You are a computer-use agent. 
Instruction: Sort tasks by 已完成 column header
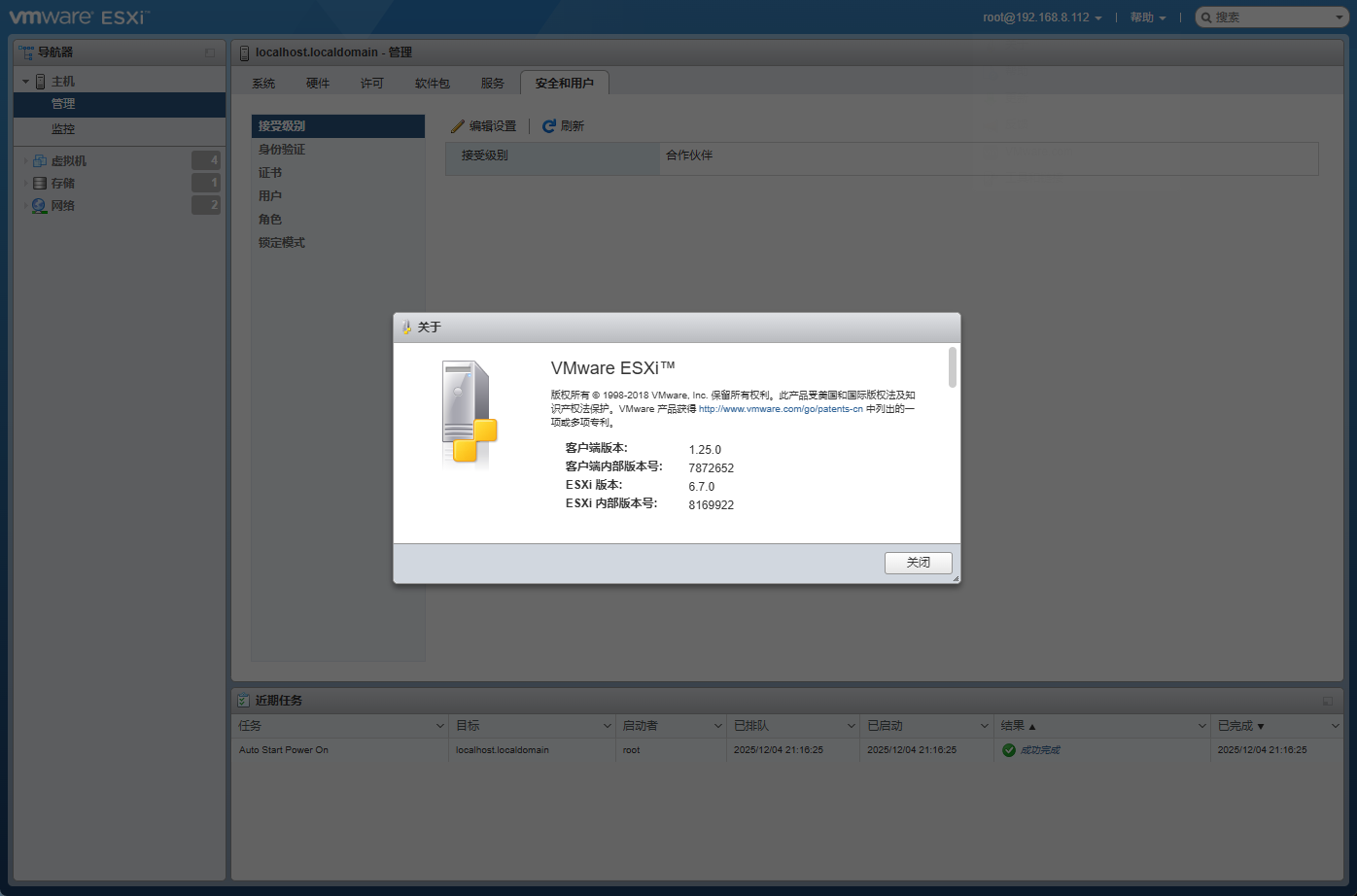tap(1276, 726)
